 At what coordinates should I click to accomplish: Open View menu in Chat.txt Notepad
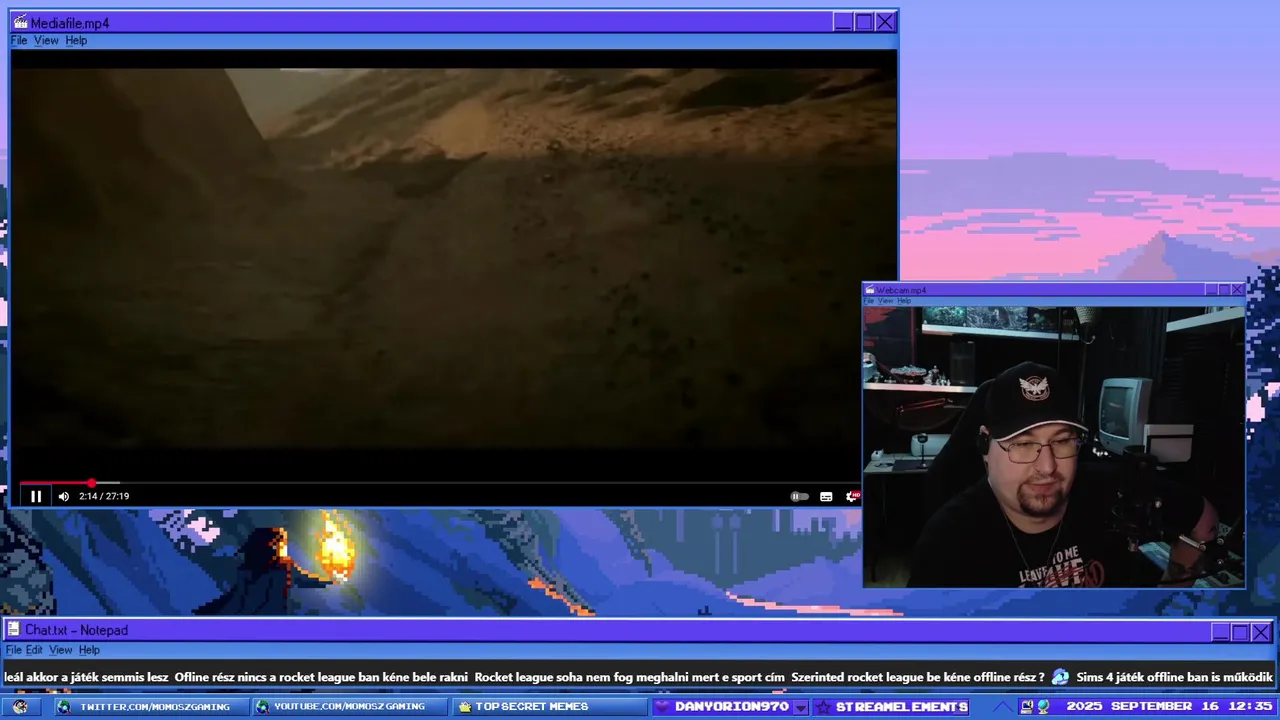[61, 650]
